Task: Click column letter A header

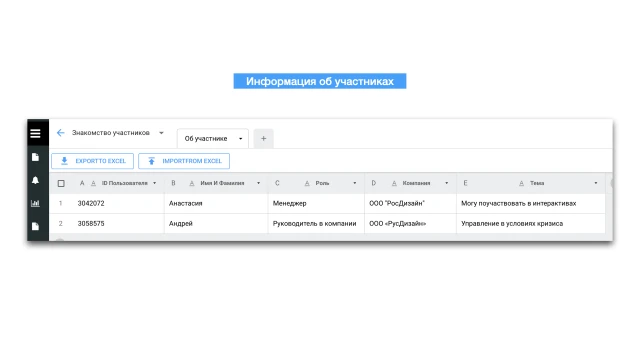Action: pos(82,183)
